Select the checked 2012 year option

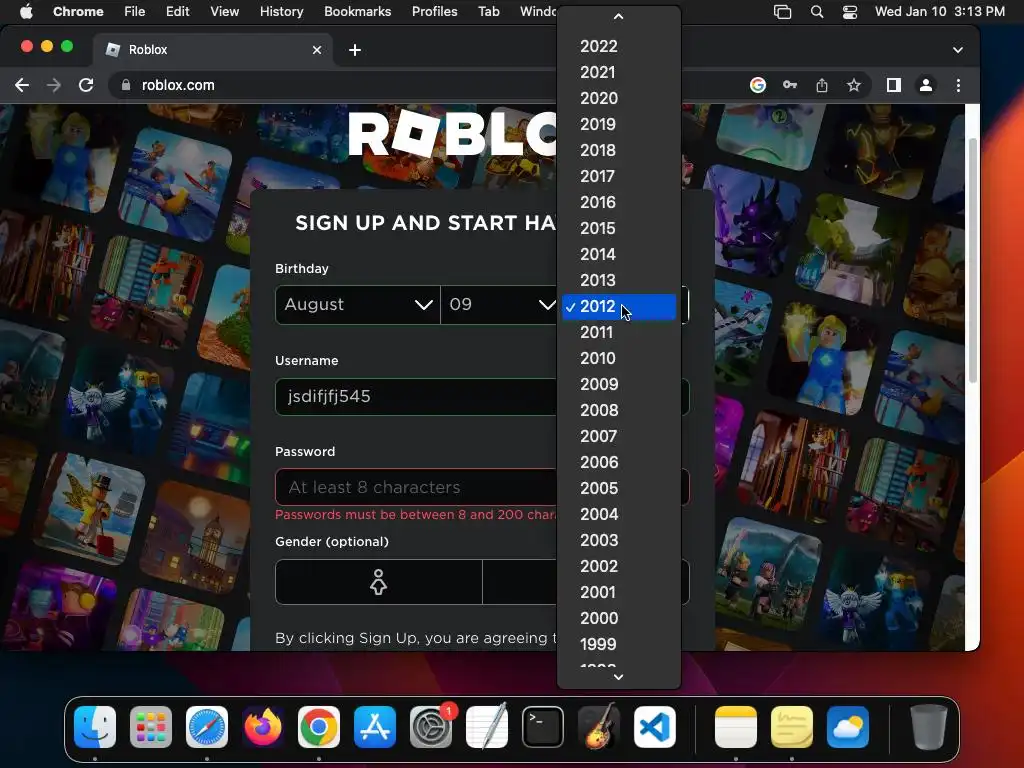[x=618, y=307]
